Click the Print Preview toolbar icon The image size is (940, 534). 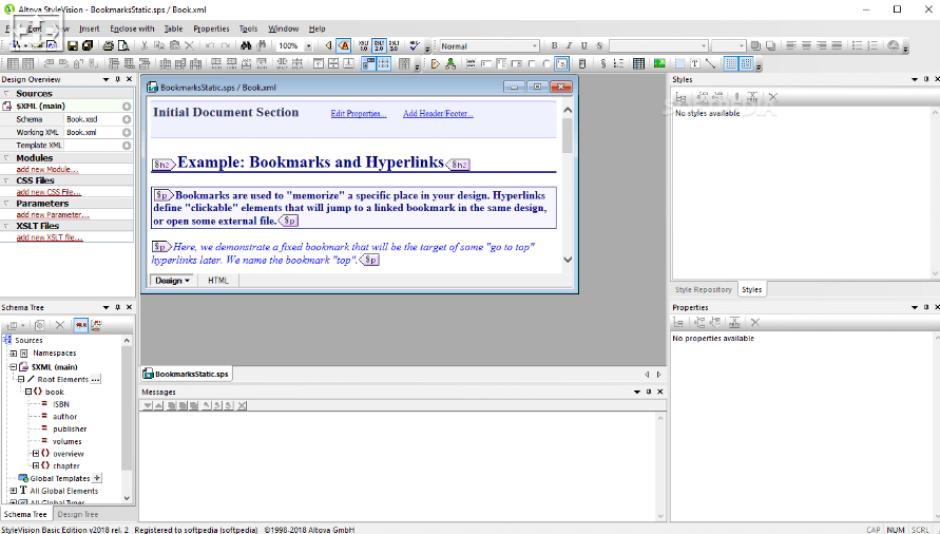point(123,46)
